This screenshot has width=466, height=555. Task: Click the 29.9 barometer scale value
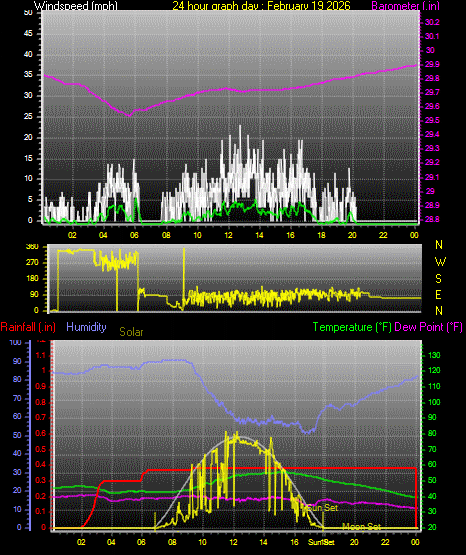click(432, 64)
